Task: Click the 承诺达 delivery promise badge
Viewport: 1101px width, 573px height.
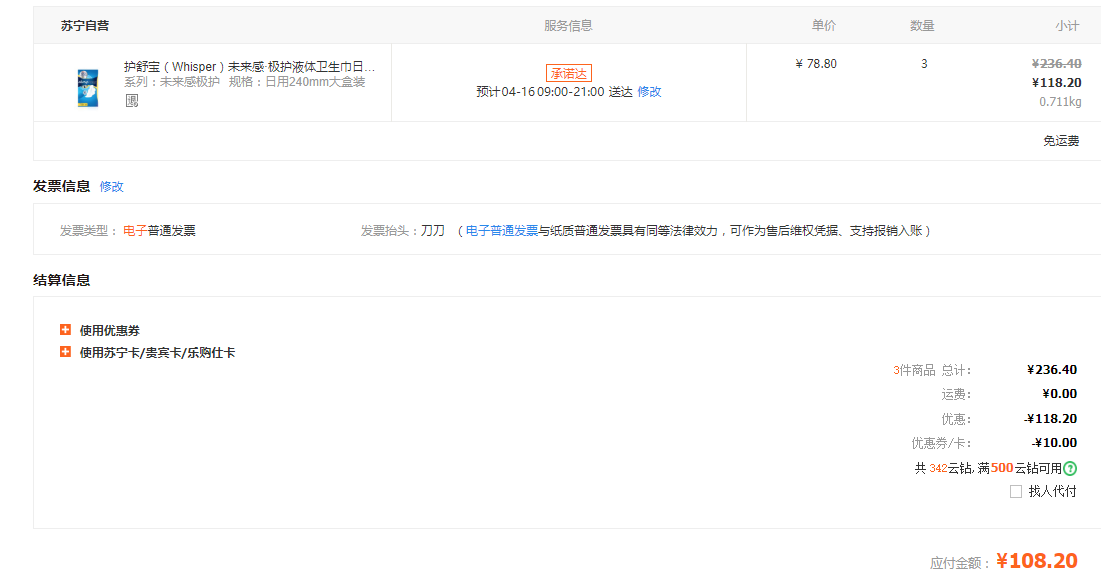Action: pos(568,73)
